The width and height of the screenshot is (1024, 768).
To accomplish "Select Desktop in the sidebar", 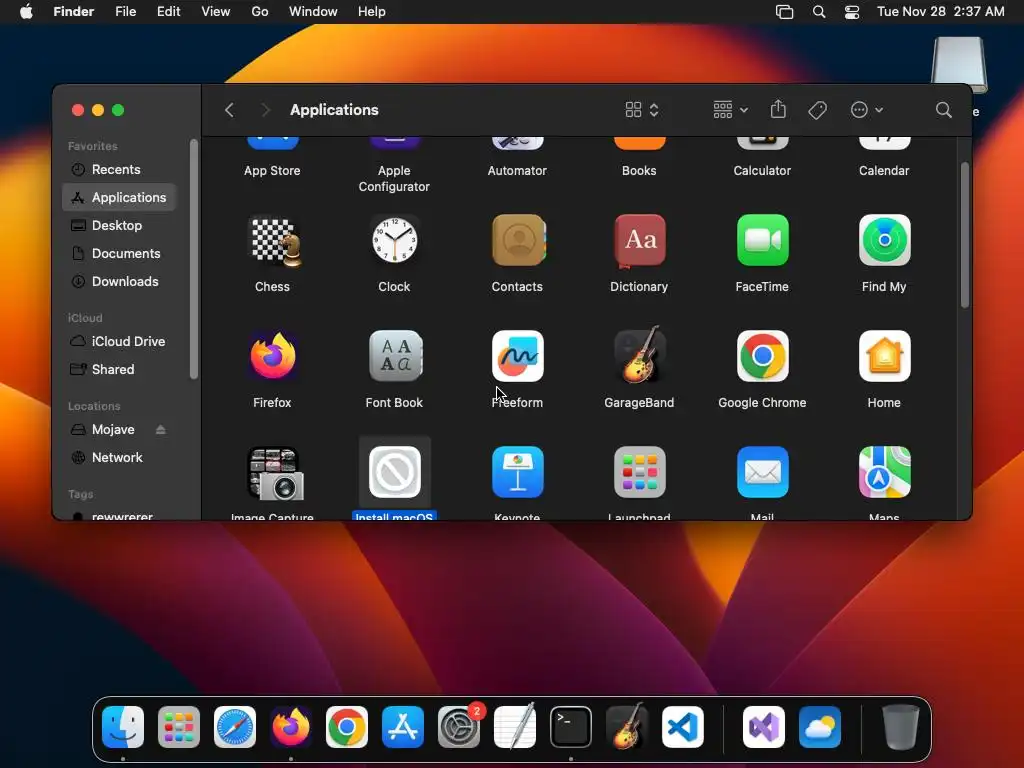I will click(119, 225).
